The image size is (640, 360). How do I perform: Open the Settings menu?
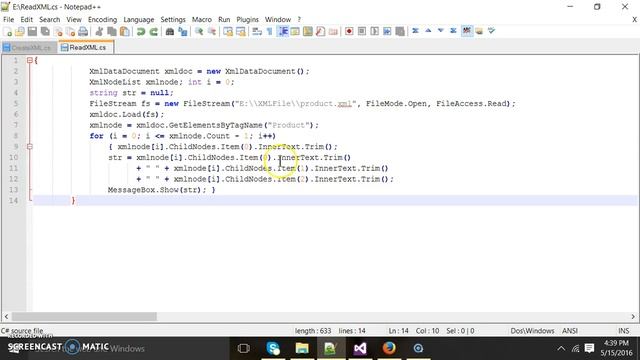point(173,20)
